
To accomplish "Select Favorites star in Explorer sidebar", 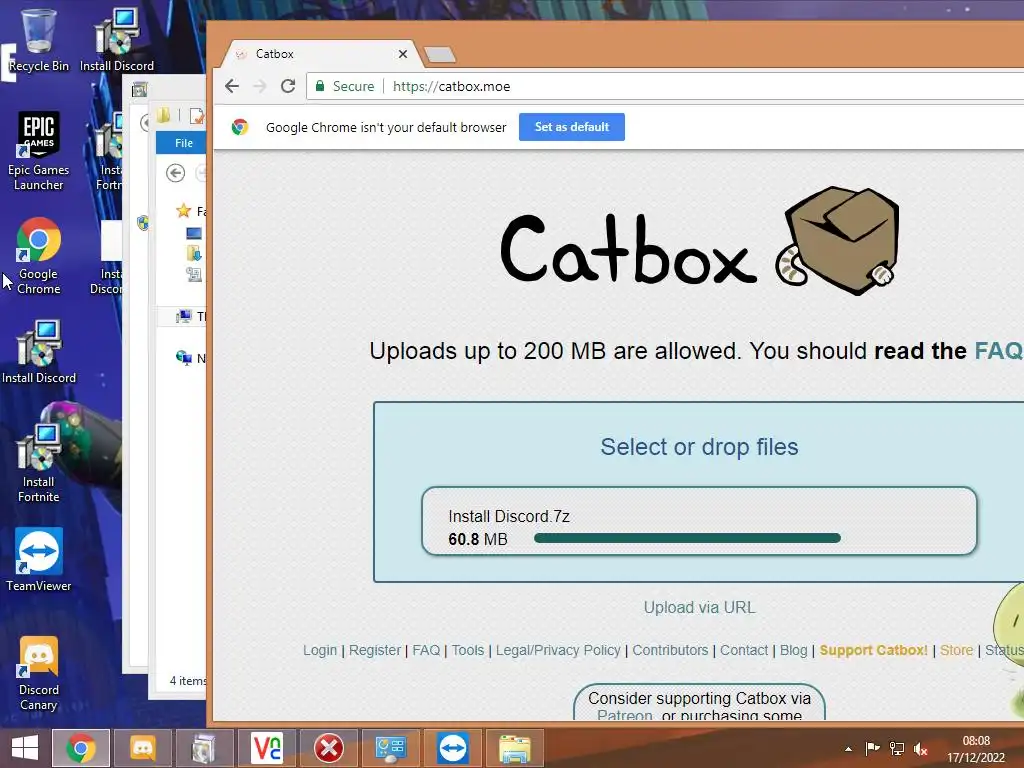I will click(x=184, y=211).
